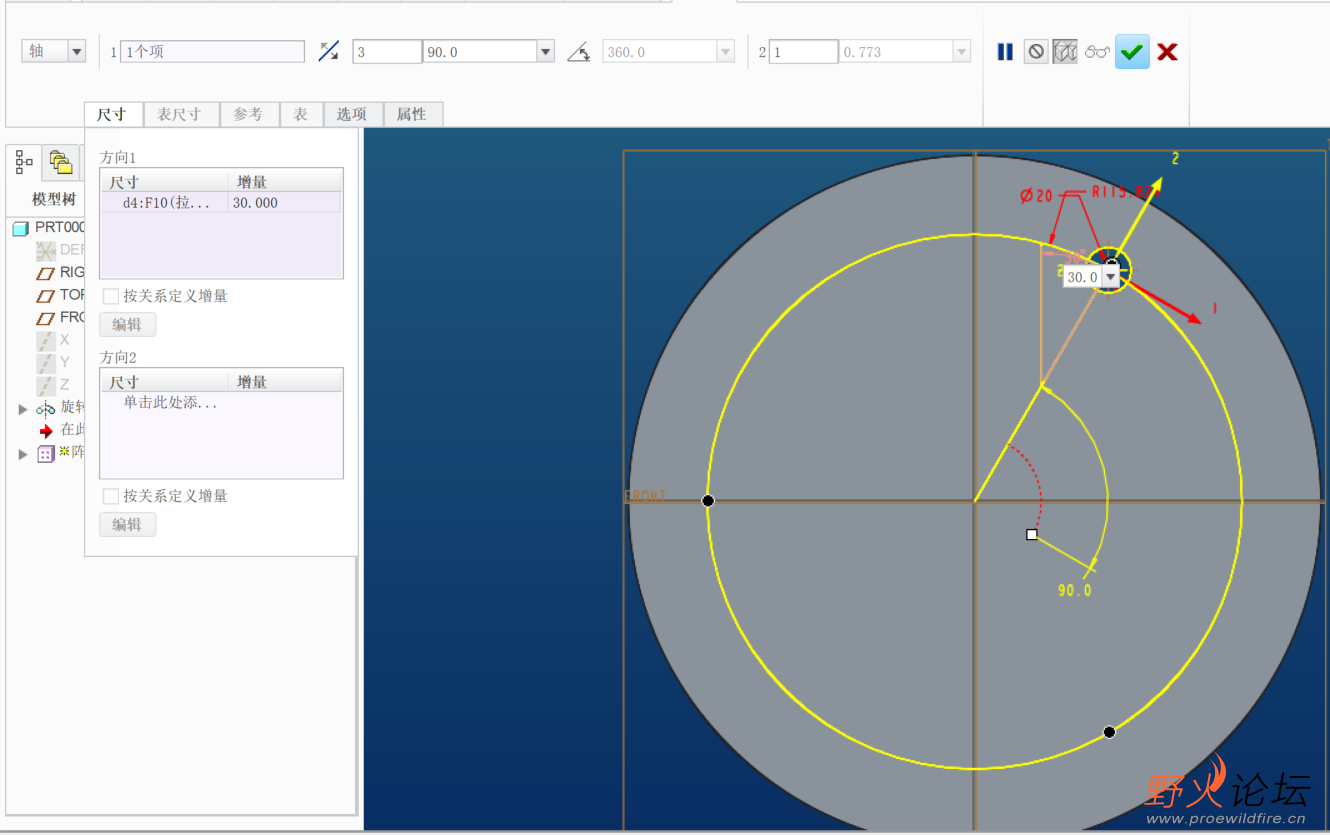The width and height of the screenshot is (1330, 835).
Task: Click the yellow 90.0 angle dimension
Action: 1075,590
